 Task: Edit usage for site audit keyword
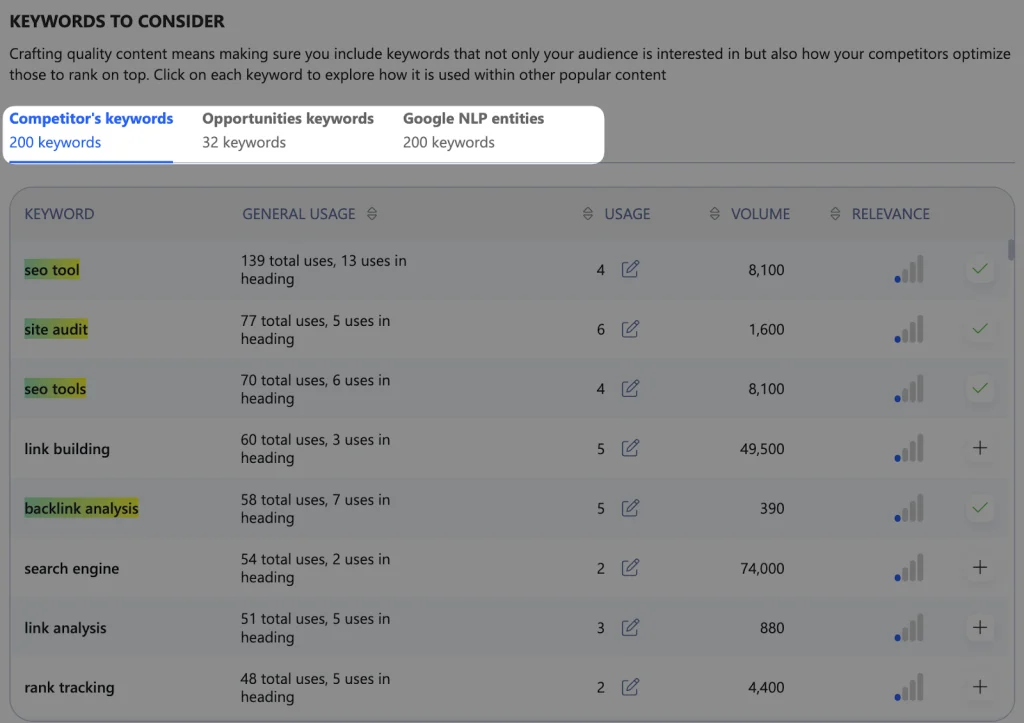pyautogui.click(x=630, y=329)
